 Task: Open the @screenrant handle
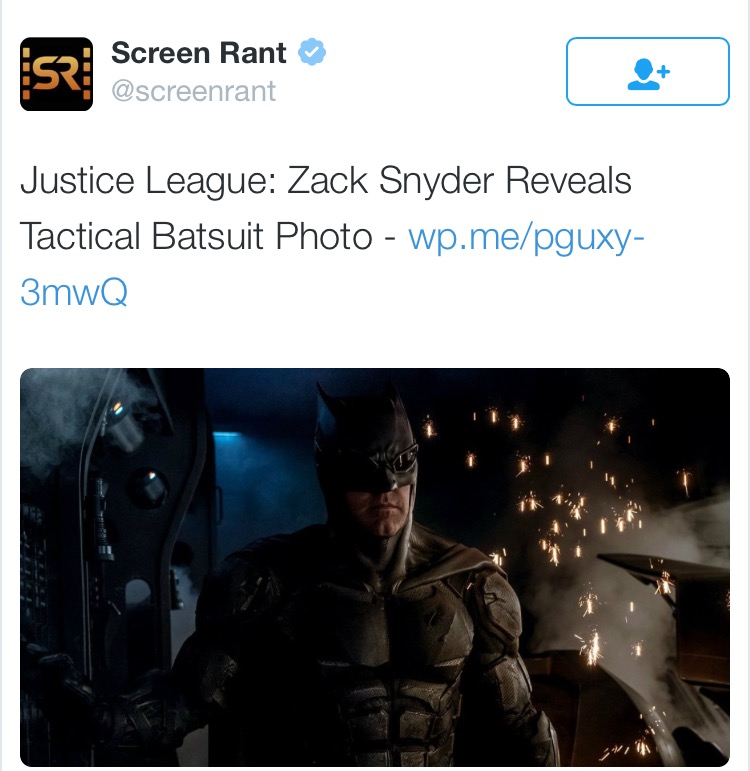point(193,91)
